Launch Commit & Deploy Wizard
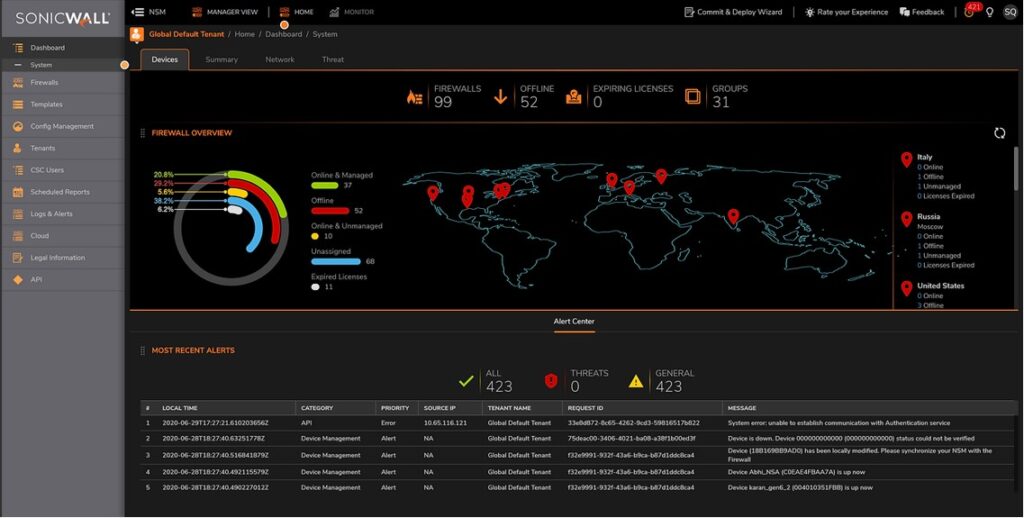This screenshot has width=1024, height=518. click(733, 12)
